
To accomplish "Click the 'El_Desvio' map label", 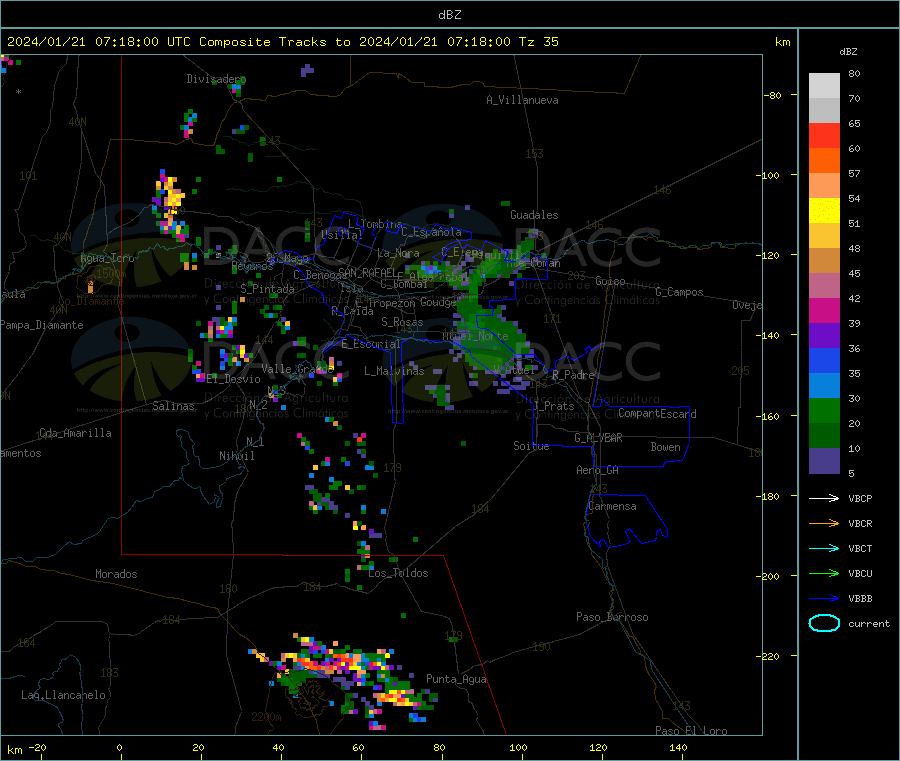I will tap(234, 379).
